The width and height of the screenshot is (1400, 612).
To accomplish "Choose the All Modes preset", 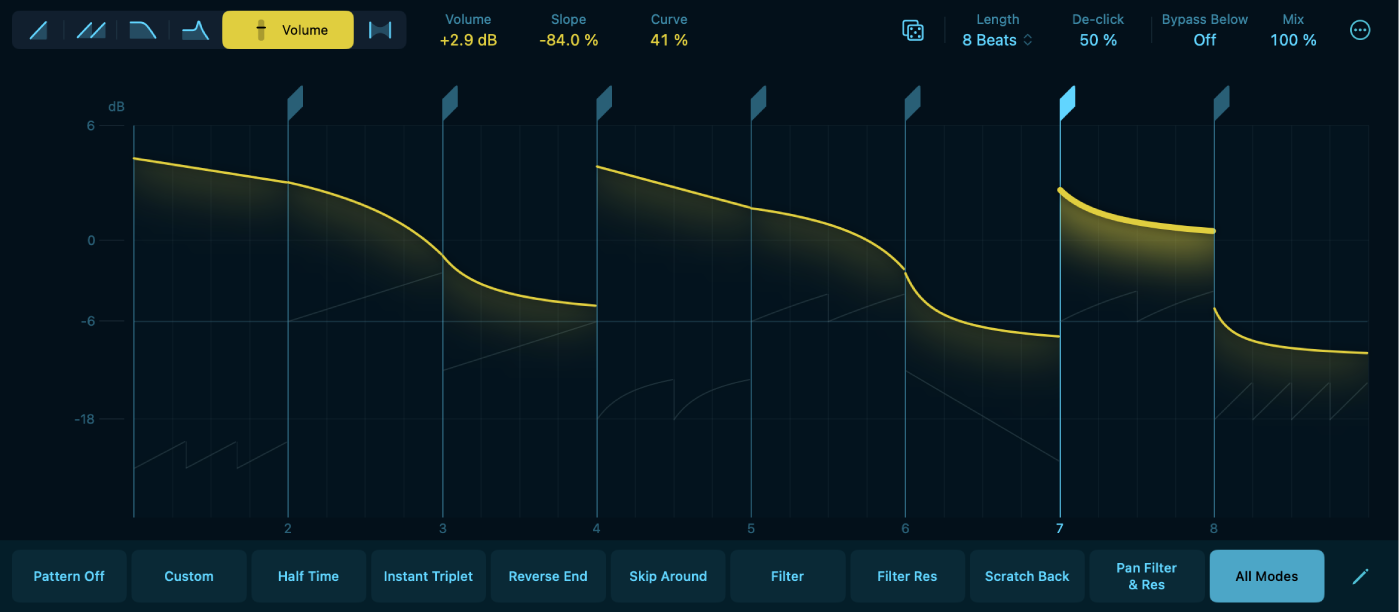I will [x=1267, y=576].
